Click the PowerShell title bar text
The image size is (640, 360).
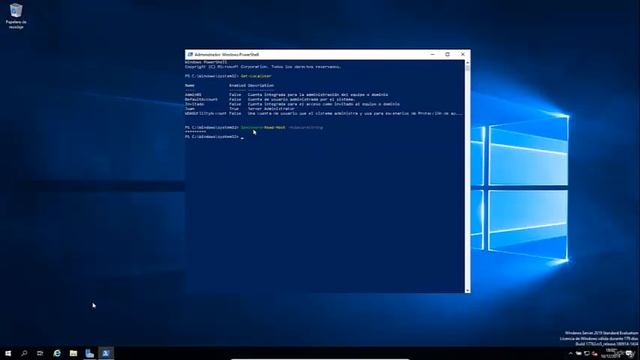click(227, 54)
